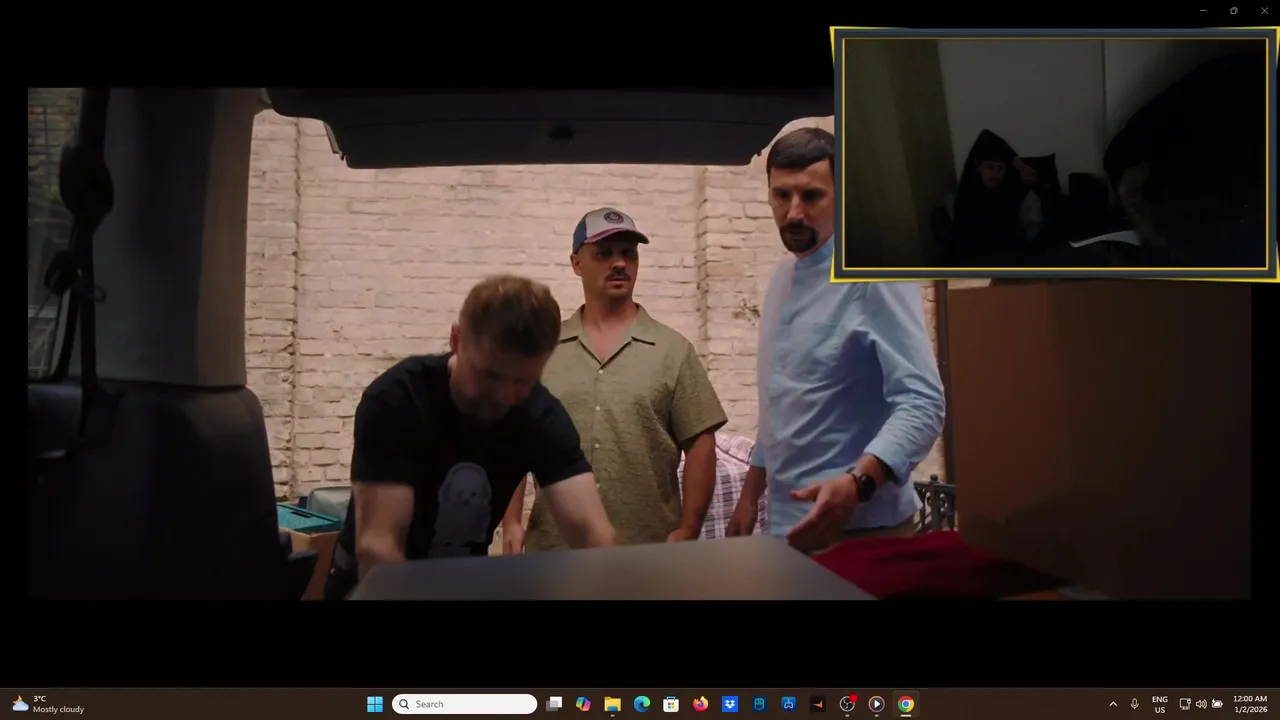This screenshot has height=720, width=1280.
Task: Minimize the video player window
Action: click(1203, 11)
